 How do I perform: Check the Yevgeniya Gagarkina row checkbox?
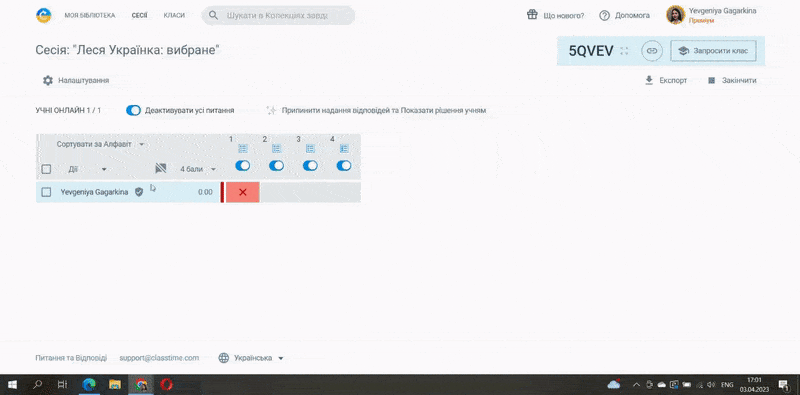tap(46, 192)
